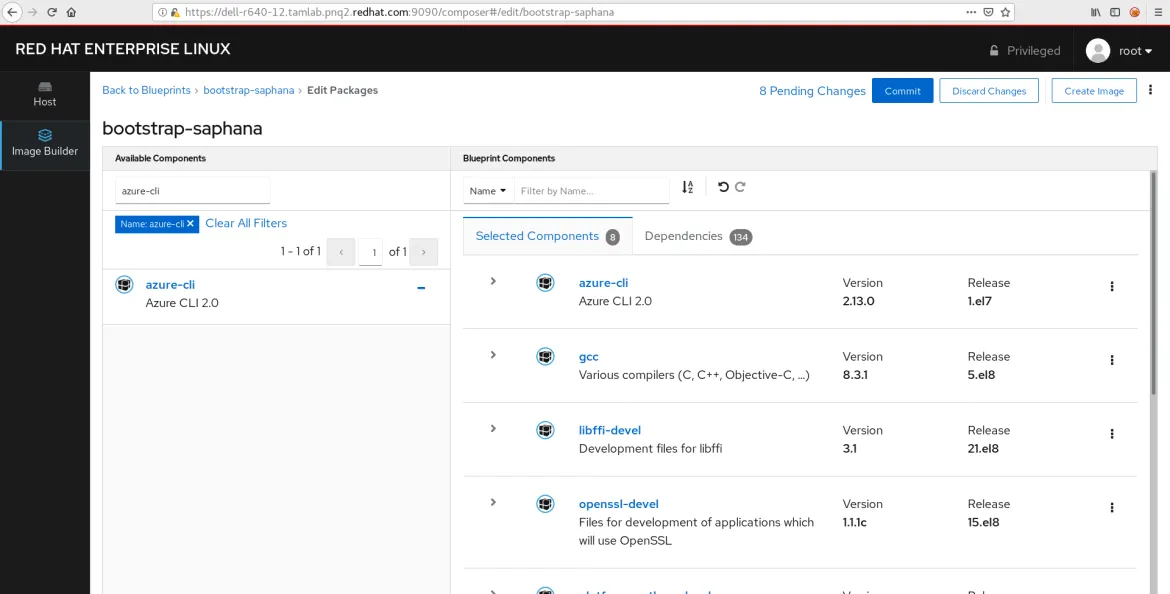Click the Commit button
This screenshot has width=1170, height=594.
[x=902, y=91]
